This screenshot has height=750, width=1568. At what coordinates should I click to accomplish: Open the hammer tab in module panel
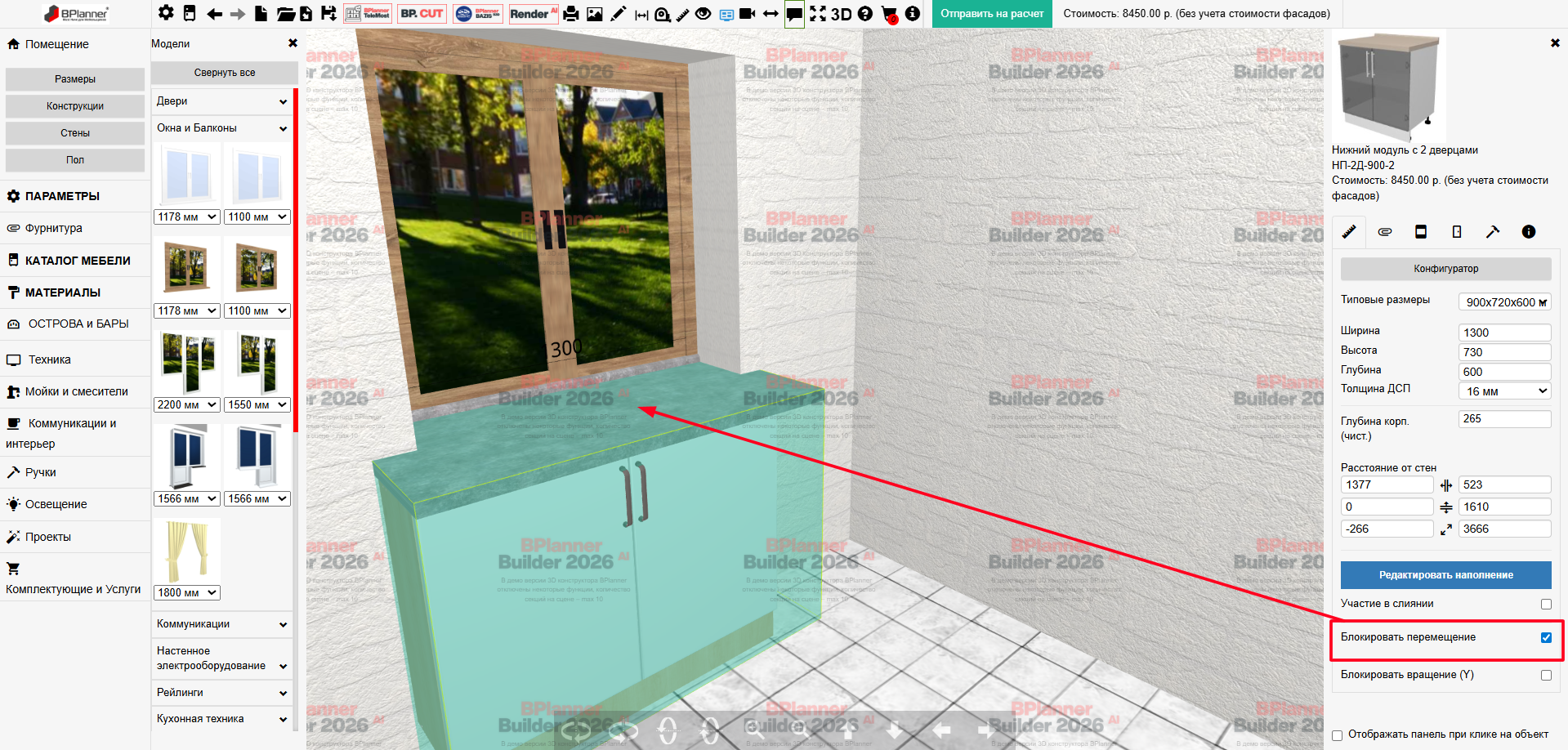tap(1493, 232)
